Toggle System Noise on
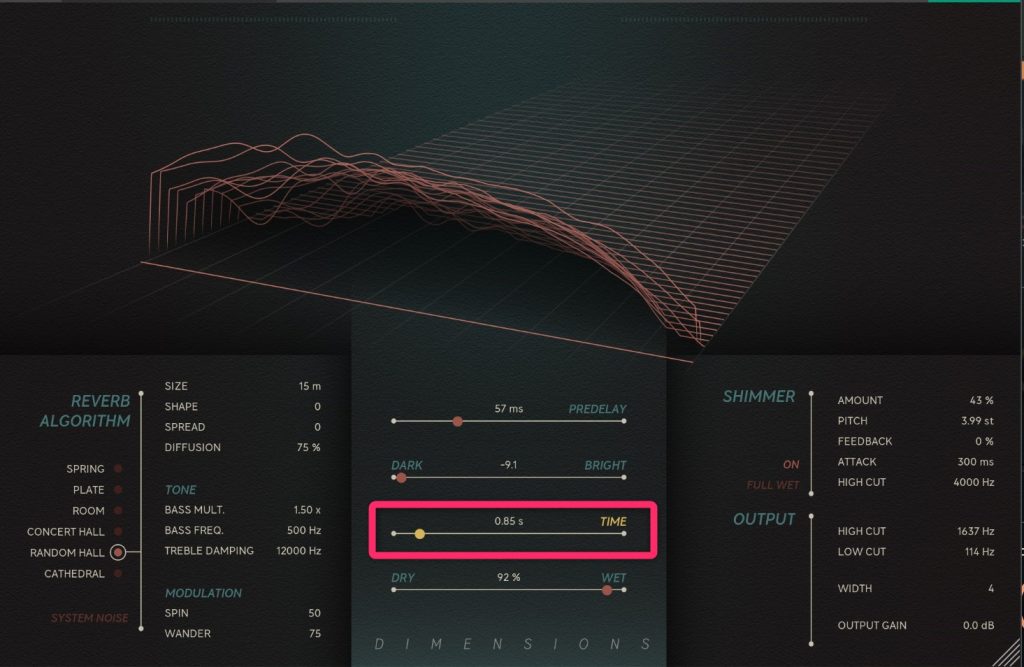The width and height of the screenshot is (1024, 667). (90, 618)
